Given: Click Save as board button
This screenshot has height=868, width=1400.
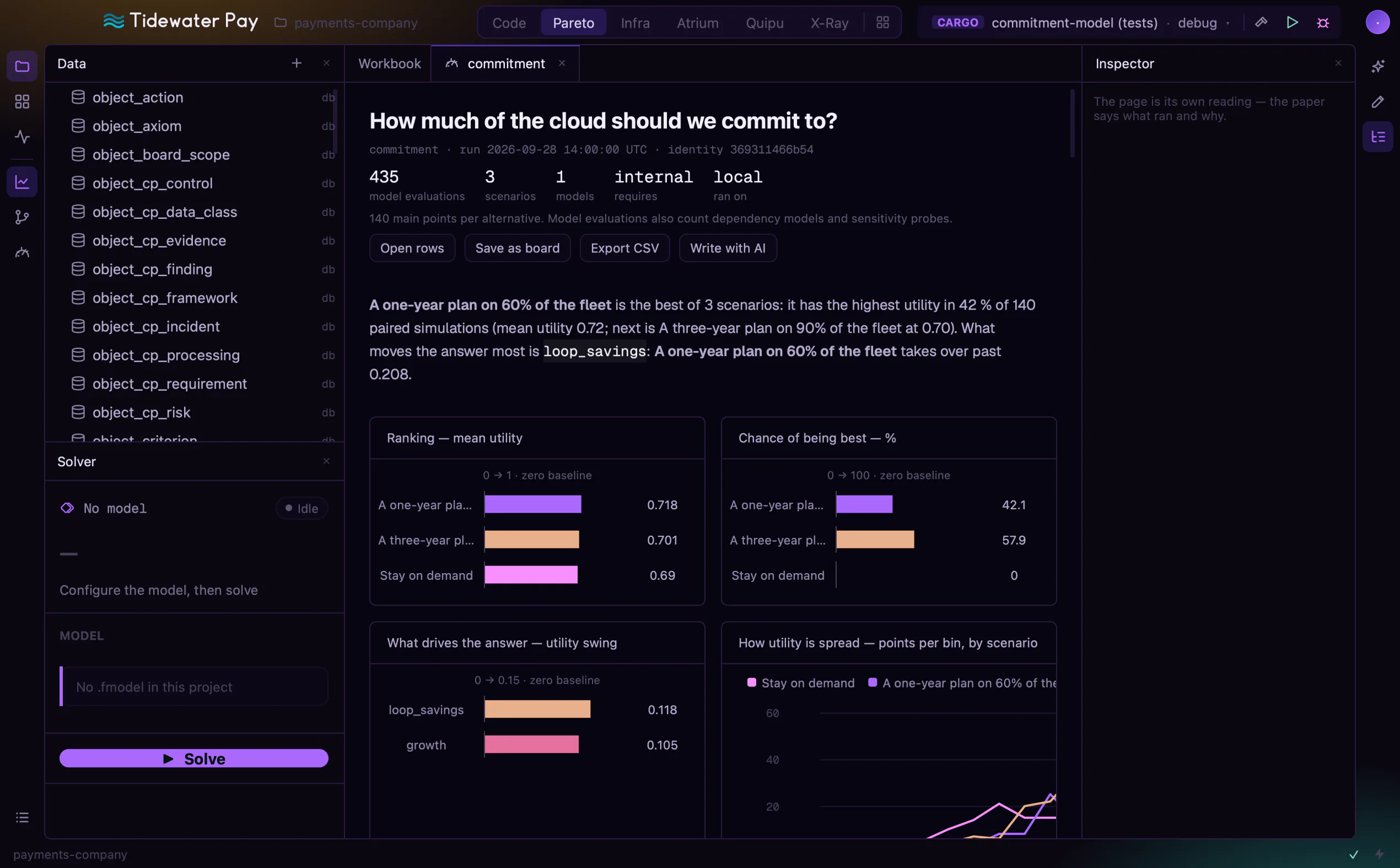Looking at the screenshot, I should pos(517,248).
